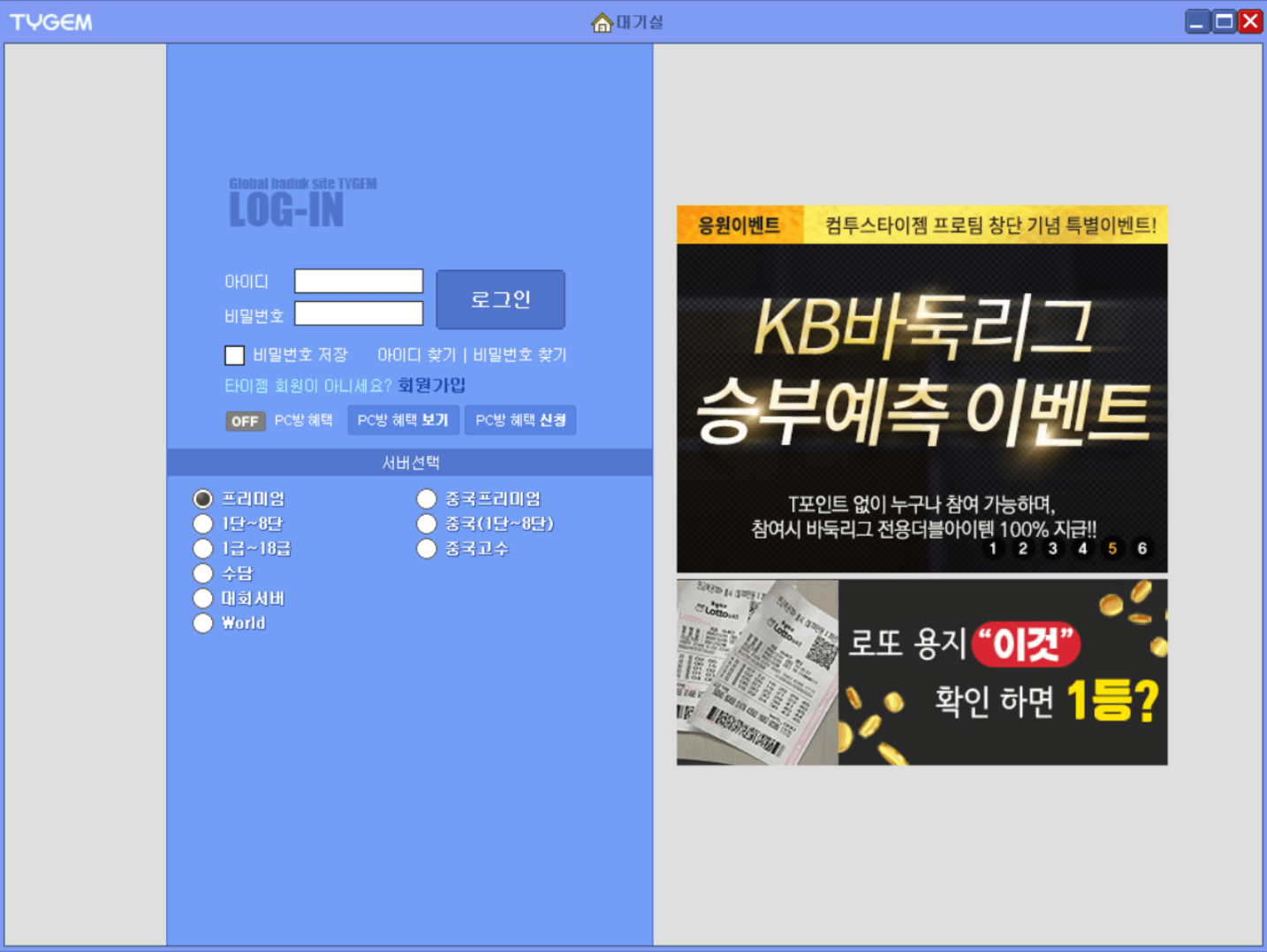Select the 대회서버 server option
The image size is (1267, 952).
pos(202,598)
